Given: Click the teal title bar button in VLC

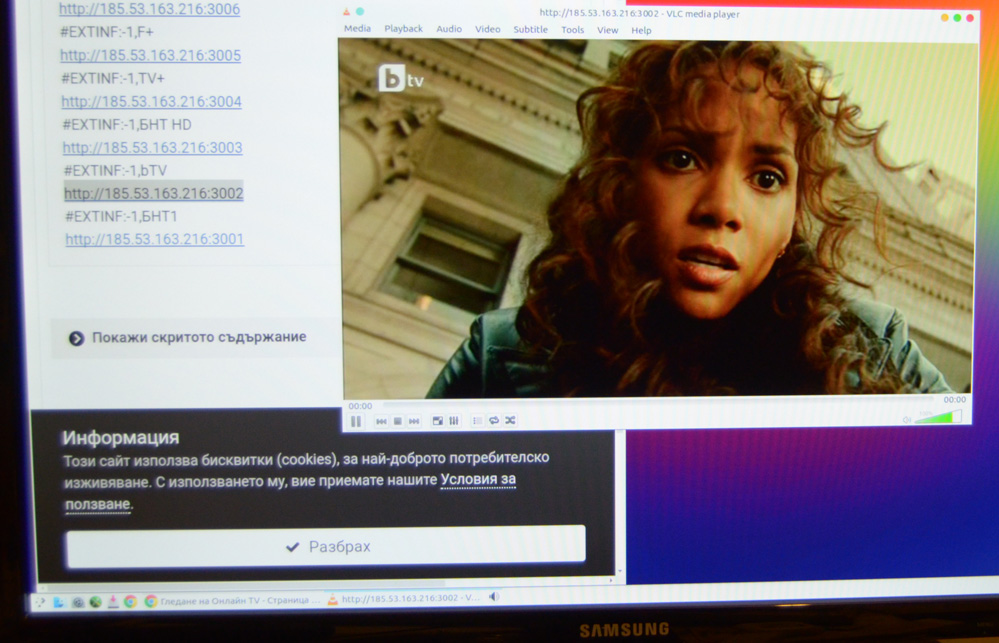Looking at the screenshot, I should tap(360, 11).
